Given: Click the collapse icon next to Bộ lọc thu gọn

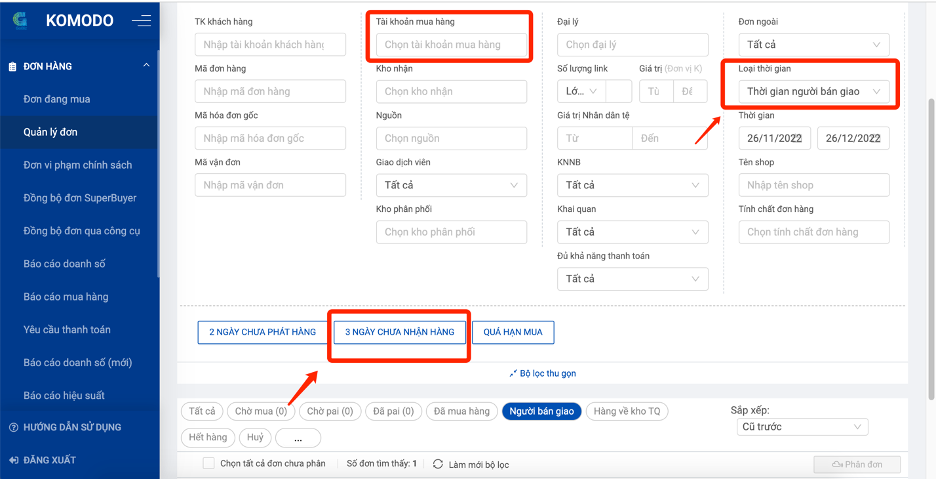Looking at the screenshot, I should (513, 373).
